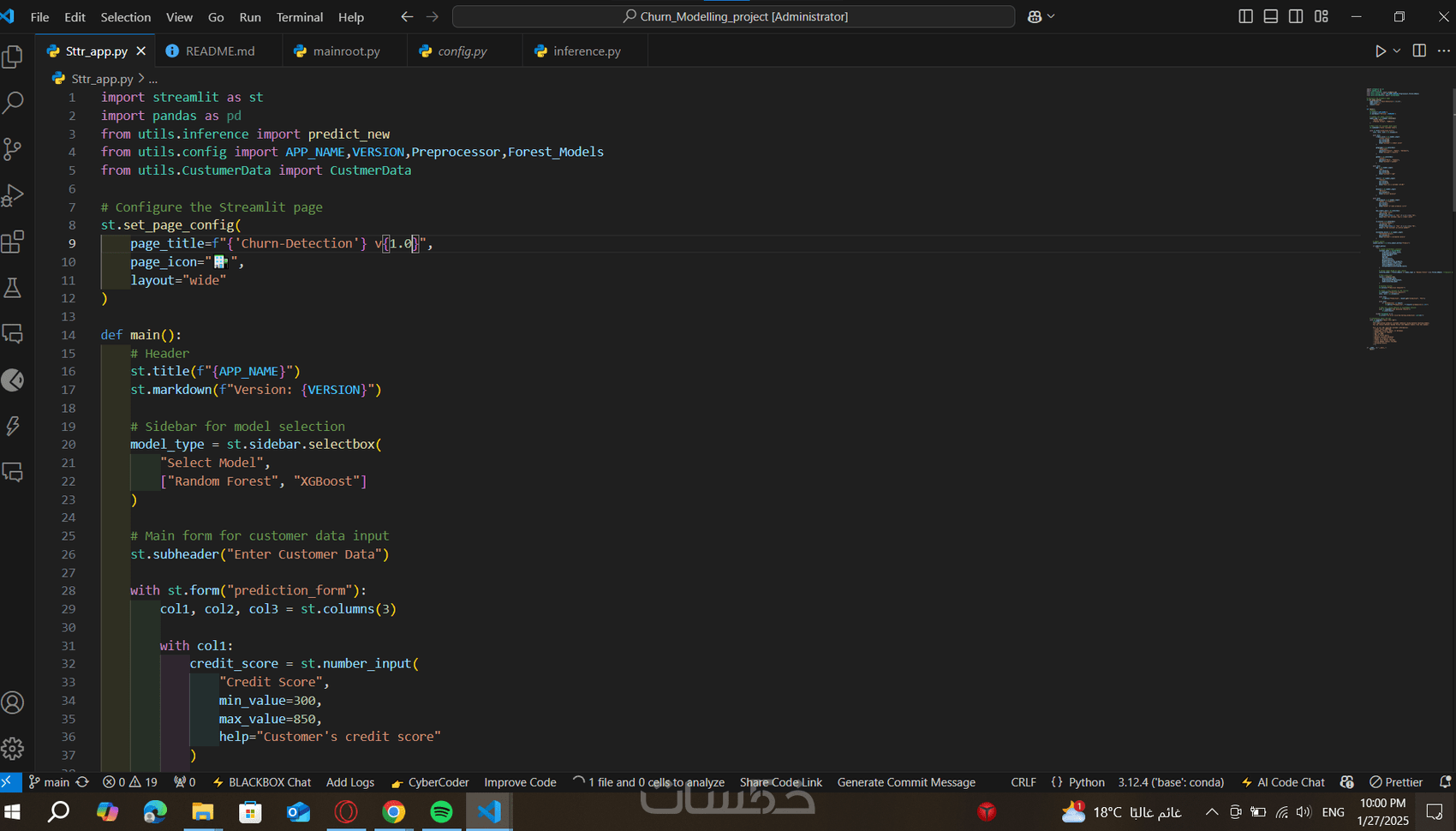Image resolution: width=1456 pixels, height=831 pixels.
Task: Open notifications bell in status bar
Action: (x=1445, y=782)
